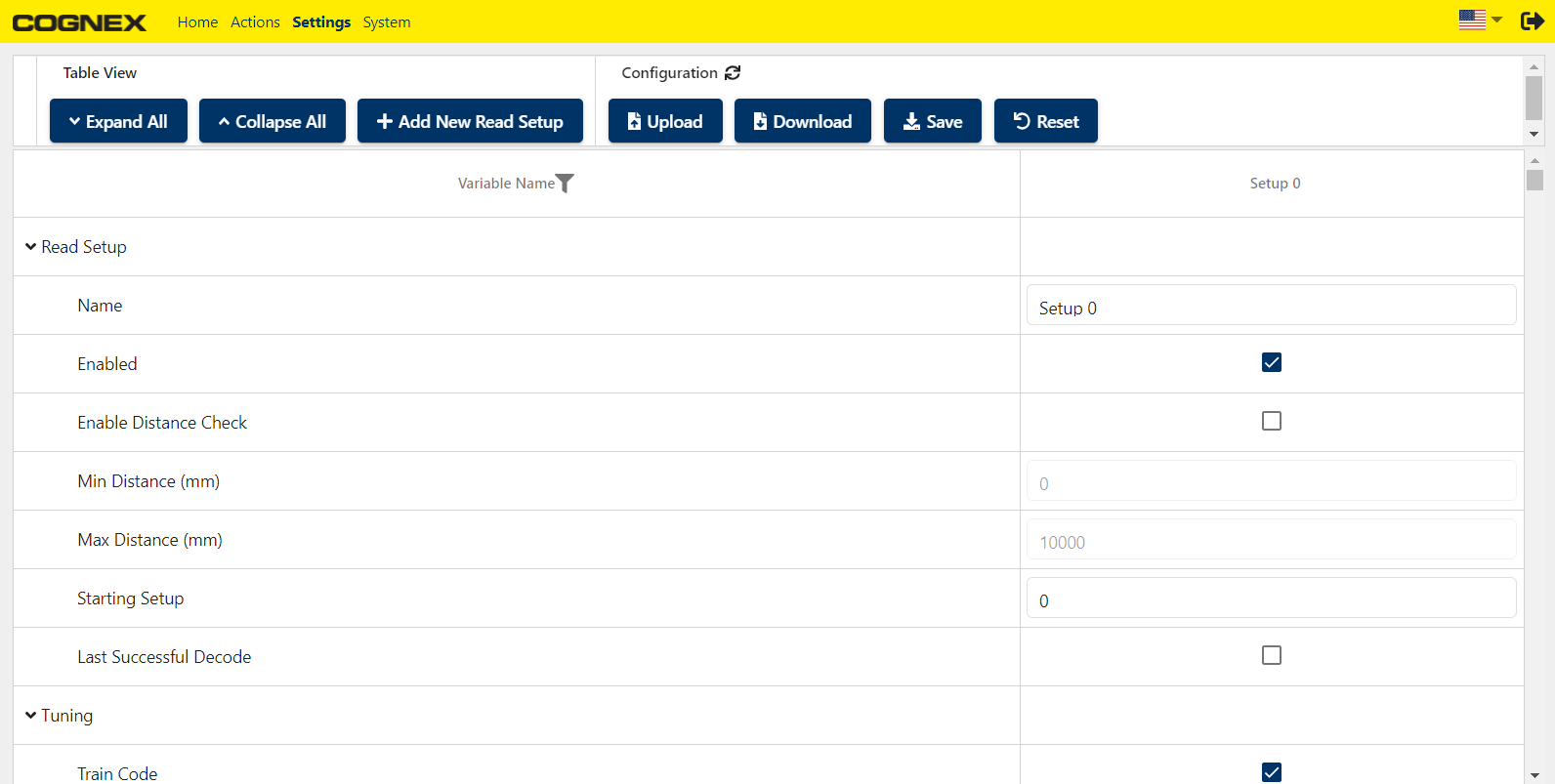
Task: Open the Actions menu
Action: click(x=255, y=22)
